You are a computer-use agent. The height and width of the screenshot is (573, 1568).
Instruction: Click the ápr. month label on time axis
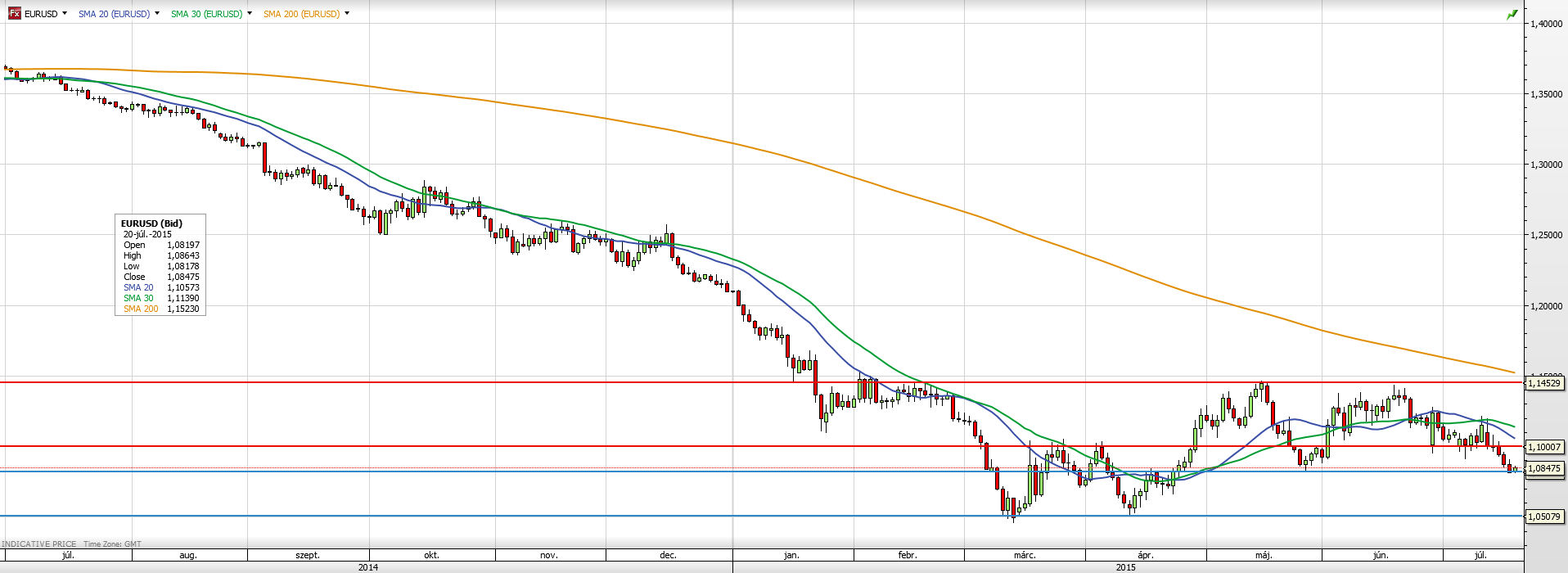click(x=1146, y=555)
